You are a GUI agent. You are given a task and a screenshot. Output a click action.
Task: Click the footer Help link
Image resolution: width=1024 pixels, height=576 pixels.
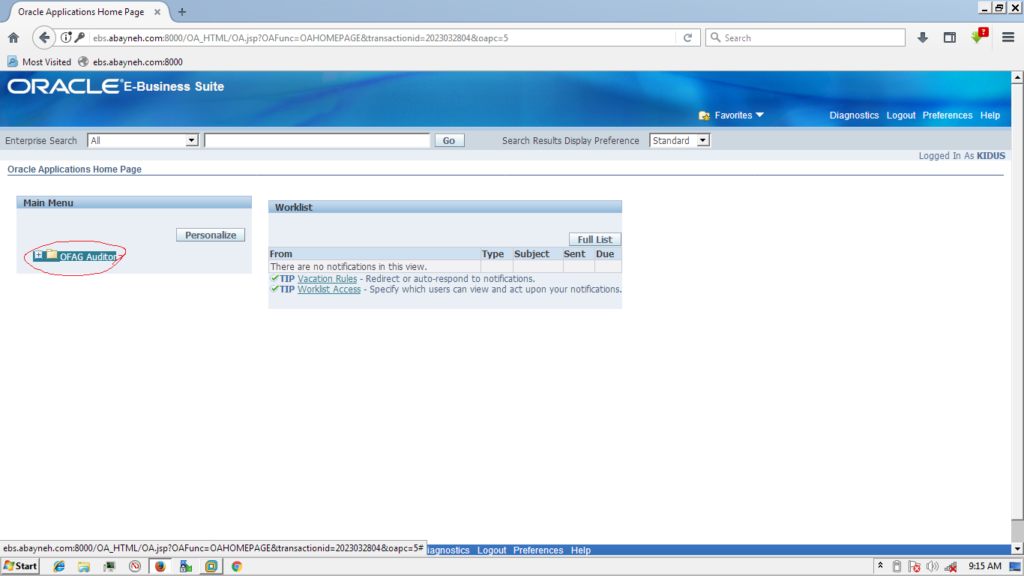[x=581, y=551]
